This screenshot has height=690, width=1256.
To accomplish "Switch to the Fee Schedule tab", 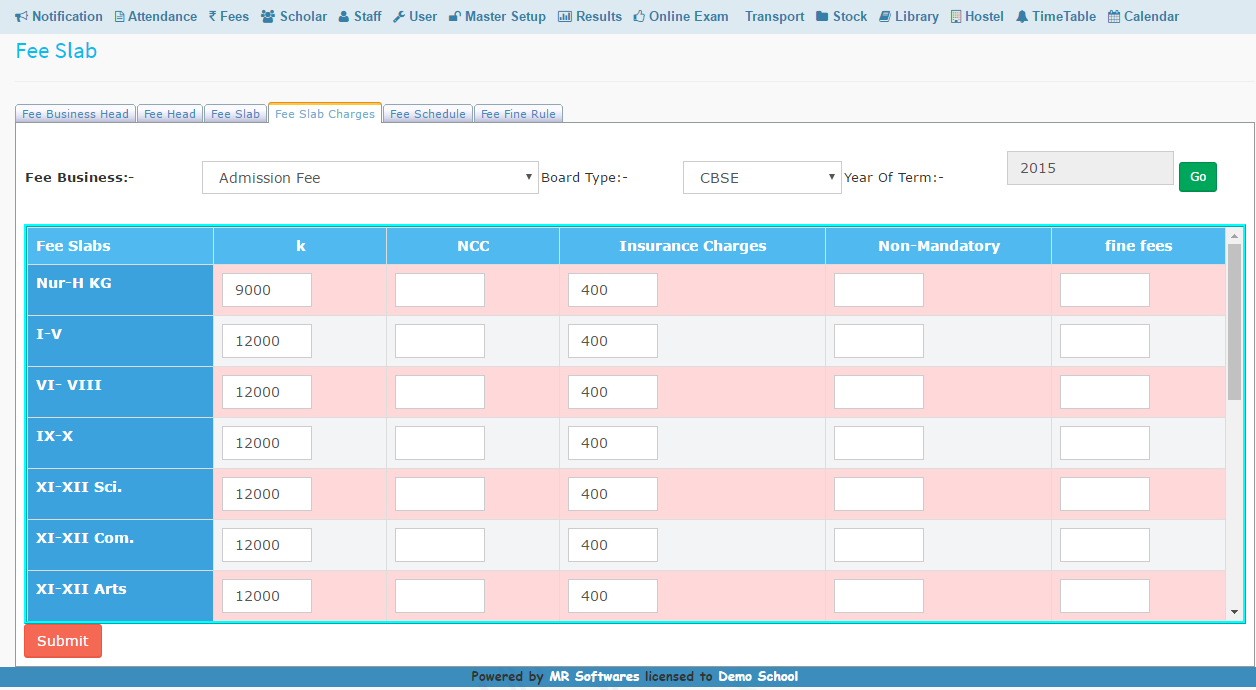I will (x=427, y=114).
